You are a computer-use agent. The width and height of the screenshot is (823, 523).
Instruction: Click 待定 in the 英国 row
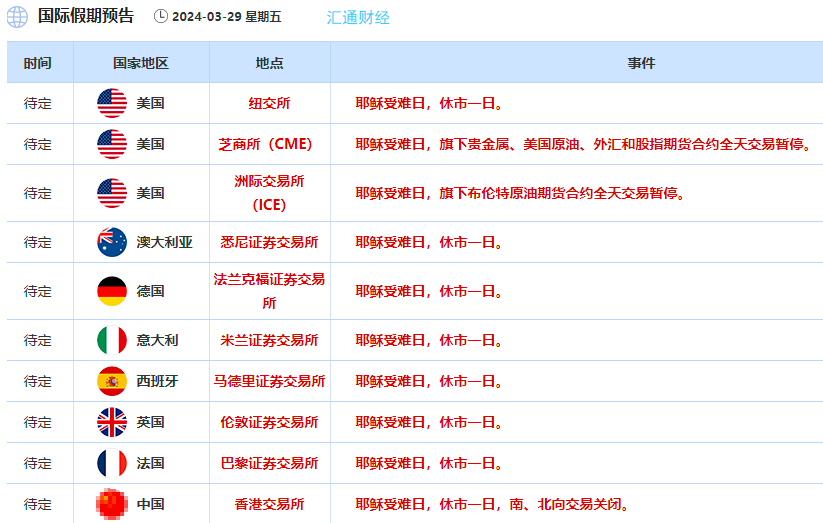pos(38,422)
